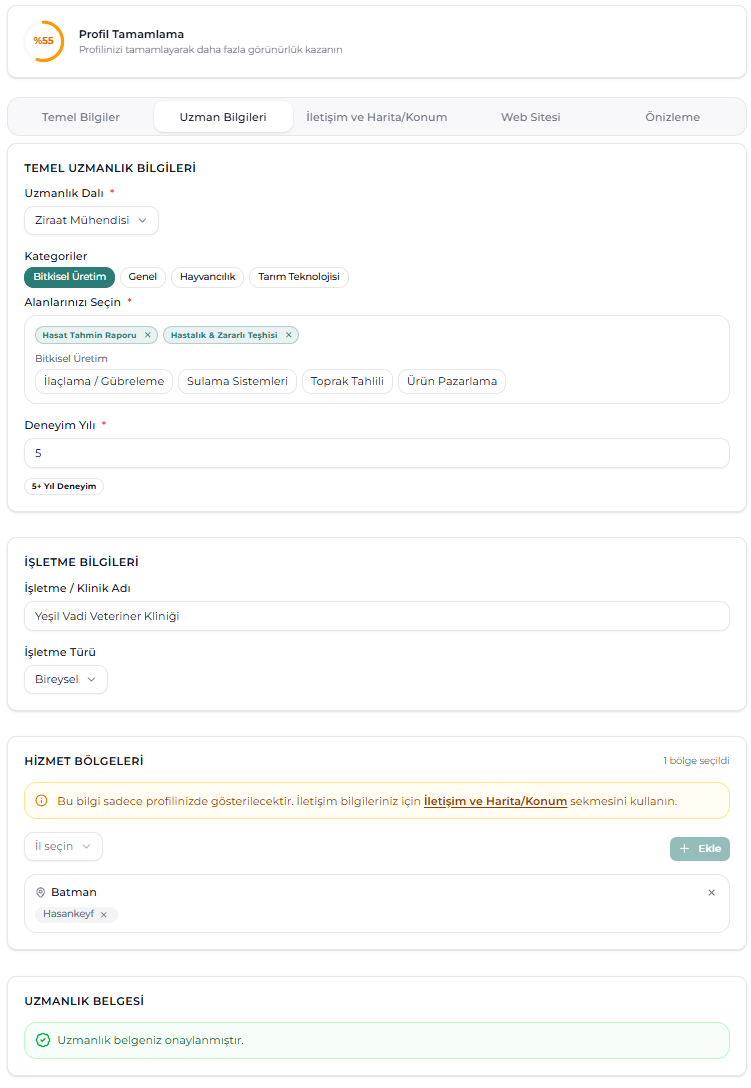Screen dimensions: 751x1088
Task: Click the green approval checkmark icon
Action: (x=42, y=1040)
